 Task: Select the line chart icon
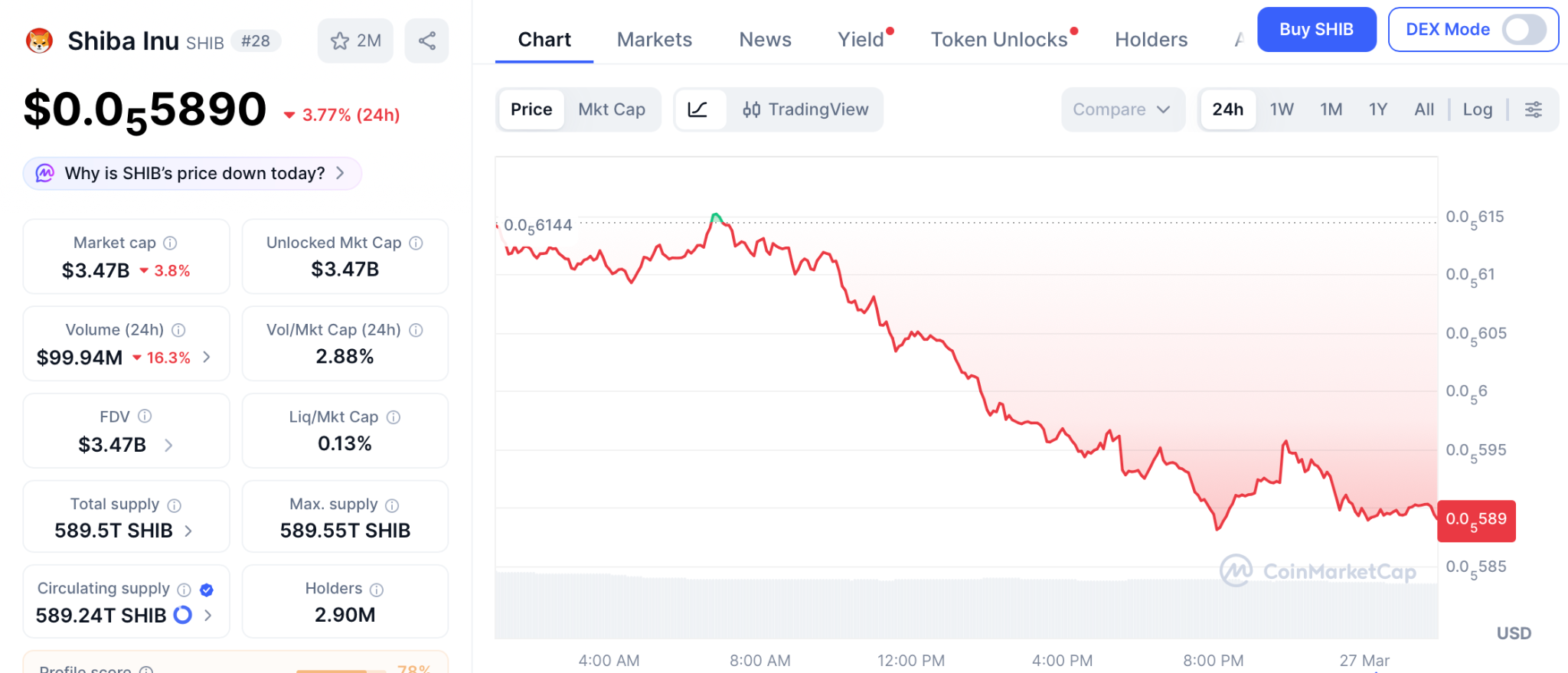pos(697,109)
